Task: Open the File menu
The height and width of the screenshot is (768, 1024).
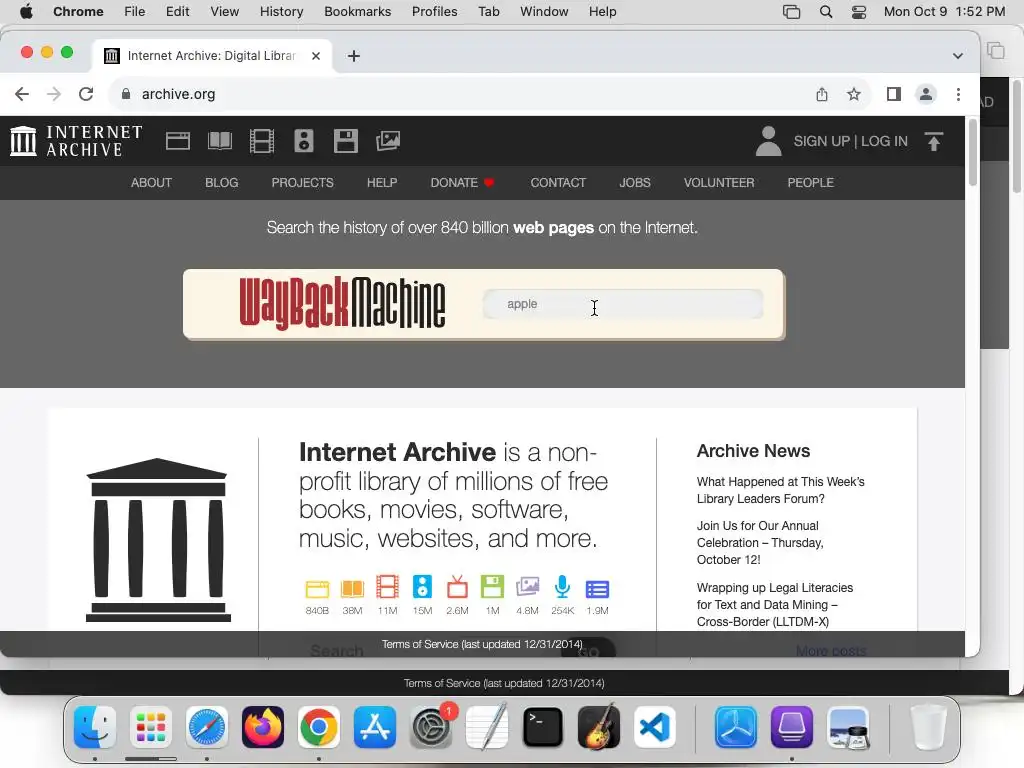Action: pos(135,12)
